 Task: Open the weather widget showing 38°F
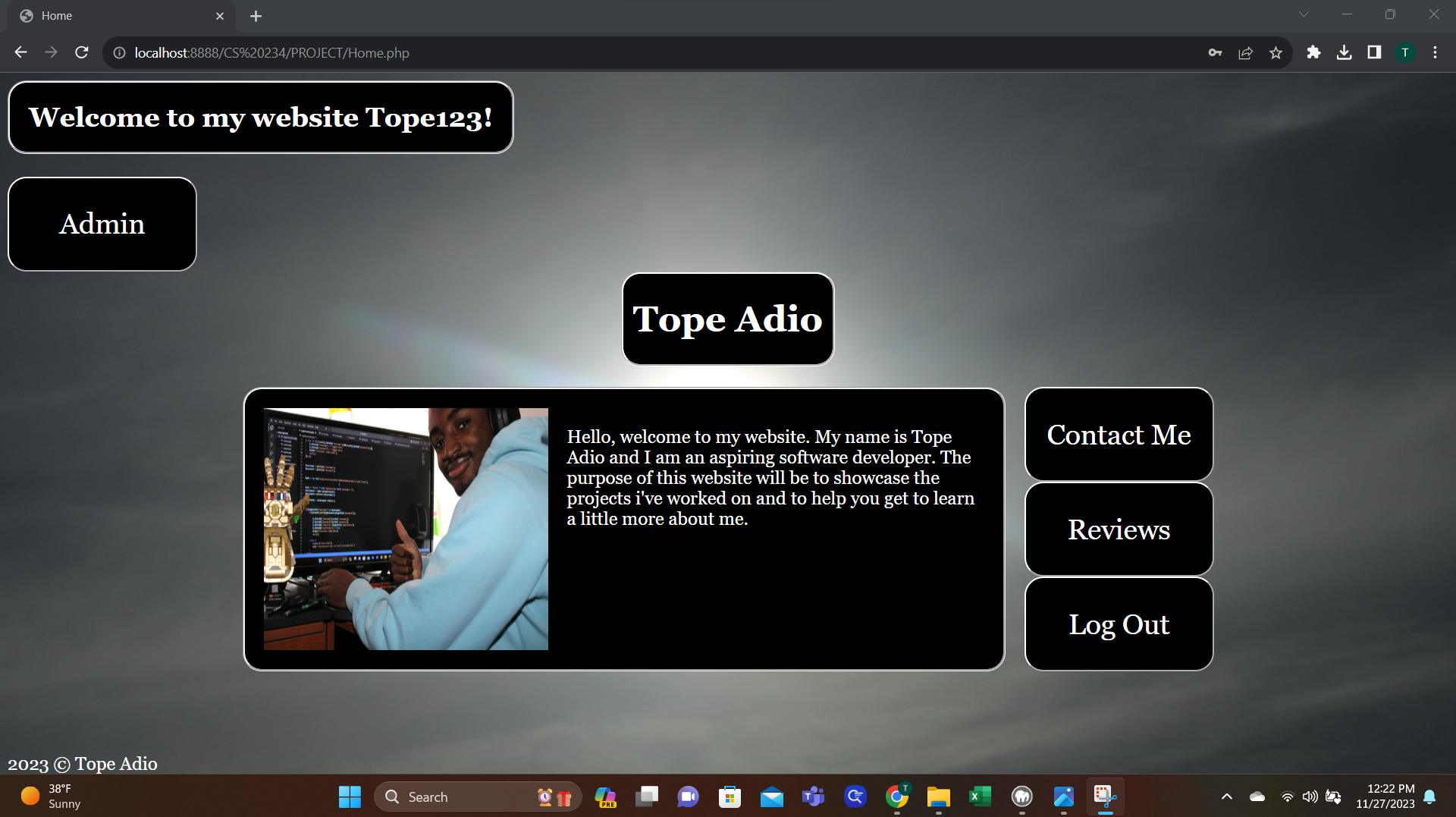click(x=52, y=797)
